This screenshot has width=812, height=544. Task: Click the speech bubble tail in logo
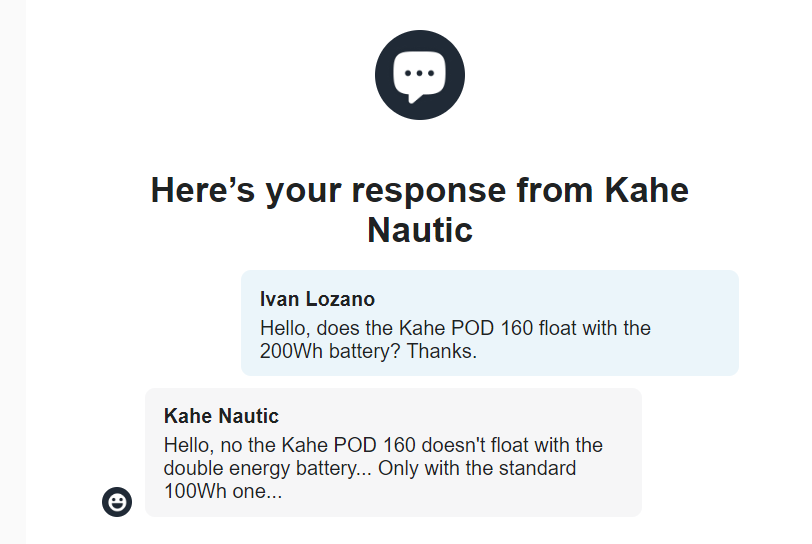pyautogui.click(x=414, y=98)
